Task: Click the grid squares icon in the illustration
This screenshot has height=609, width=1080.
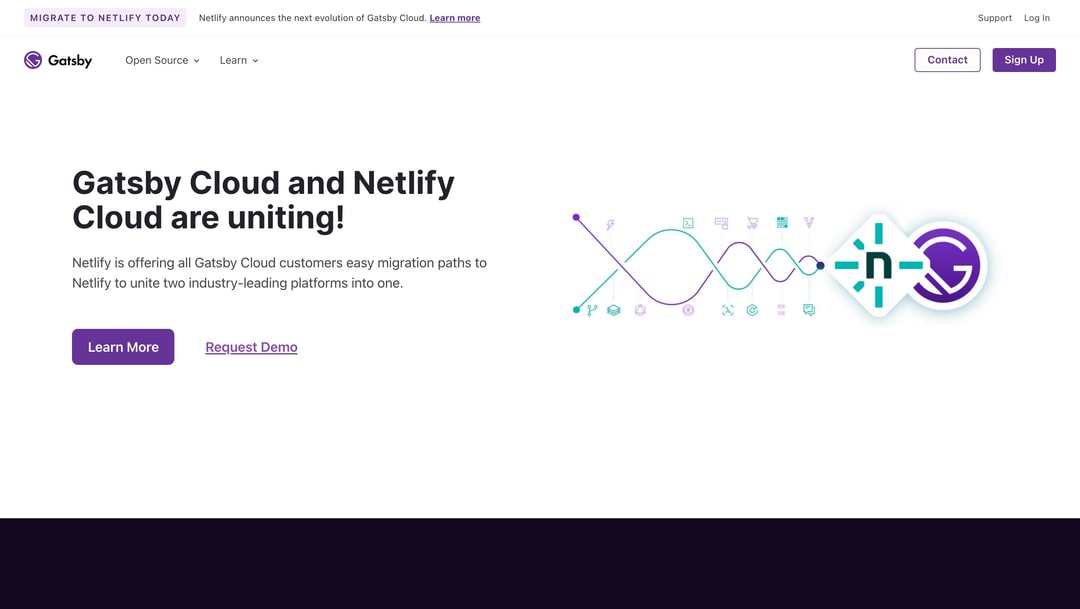Action: 782,223
